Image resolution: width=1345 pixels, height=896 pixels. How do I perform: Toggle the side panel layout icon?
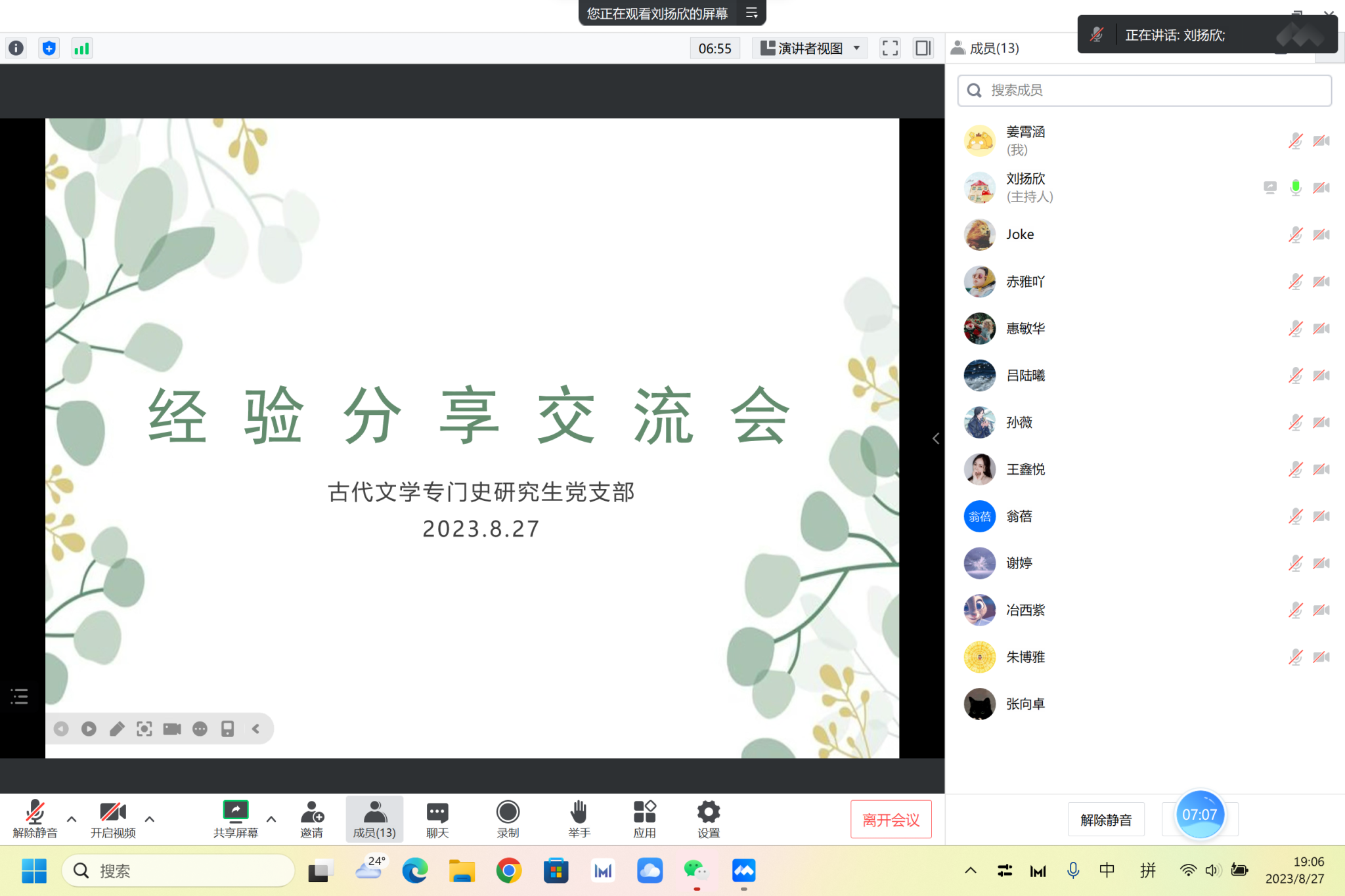tap(923, 48)
